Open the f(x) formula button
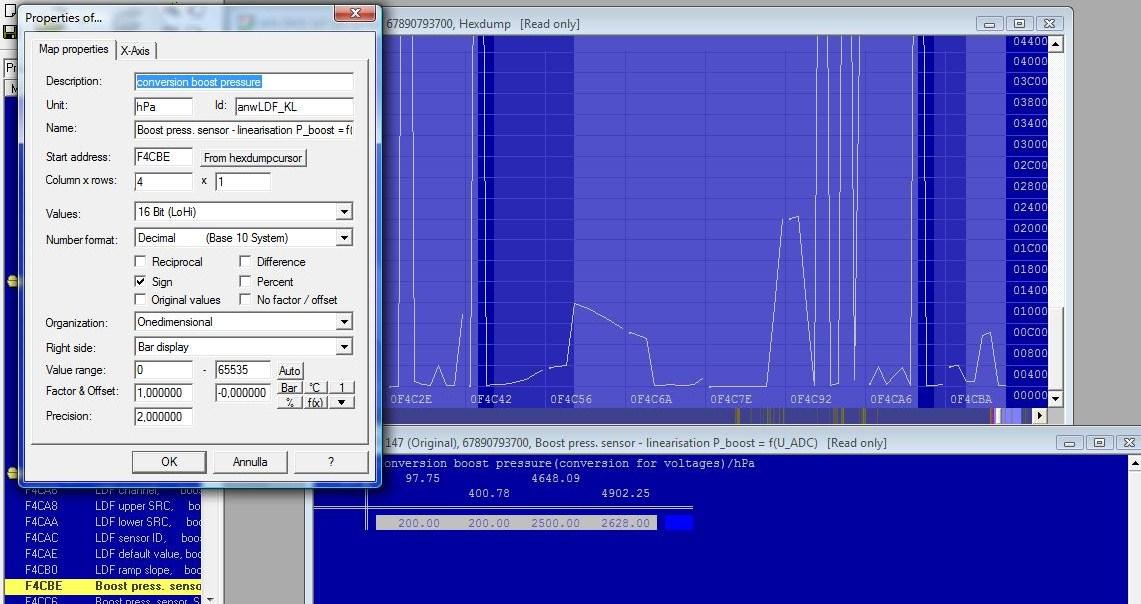 314,402
